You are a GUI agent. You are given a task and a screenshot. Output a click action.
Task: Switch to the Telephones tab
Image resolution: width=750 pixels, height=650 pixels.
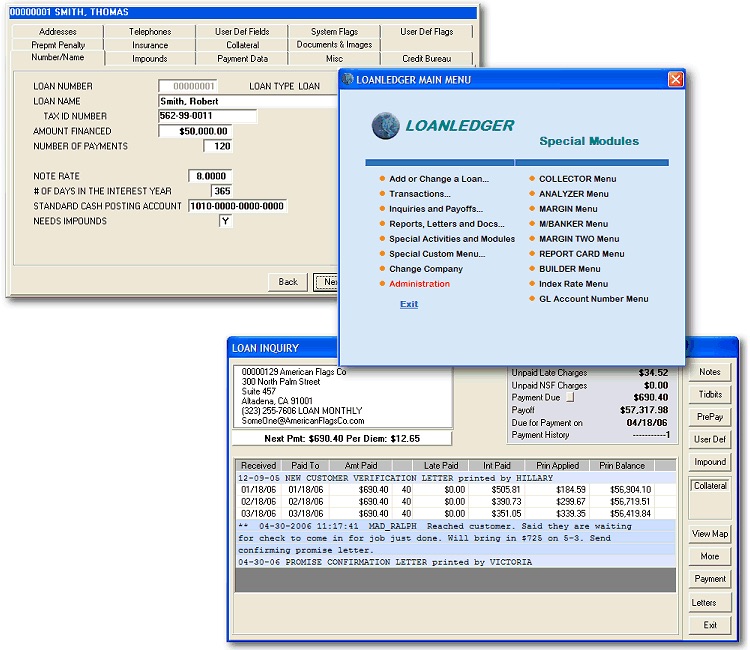tap(150, 32)
